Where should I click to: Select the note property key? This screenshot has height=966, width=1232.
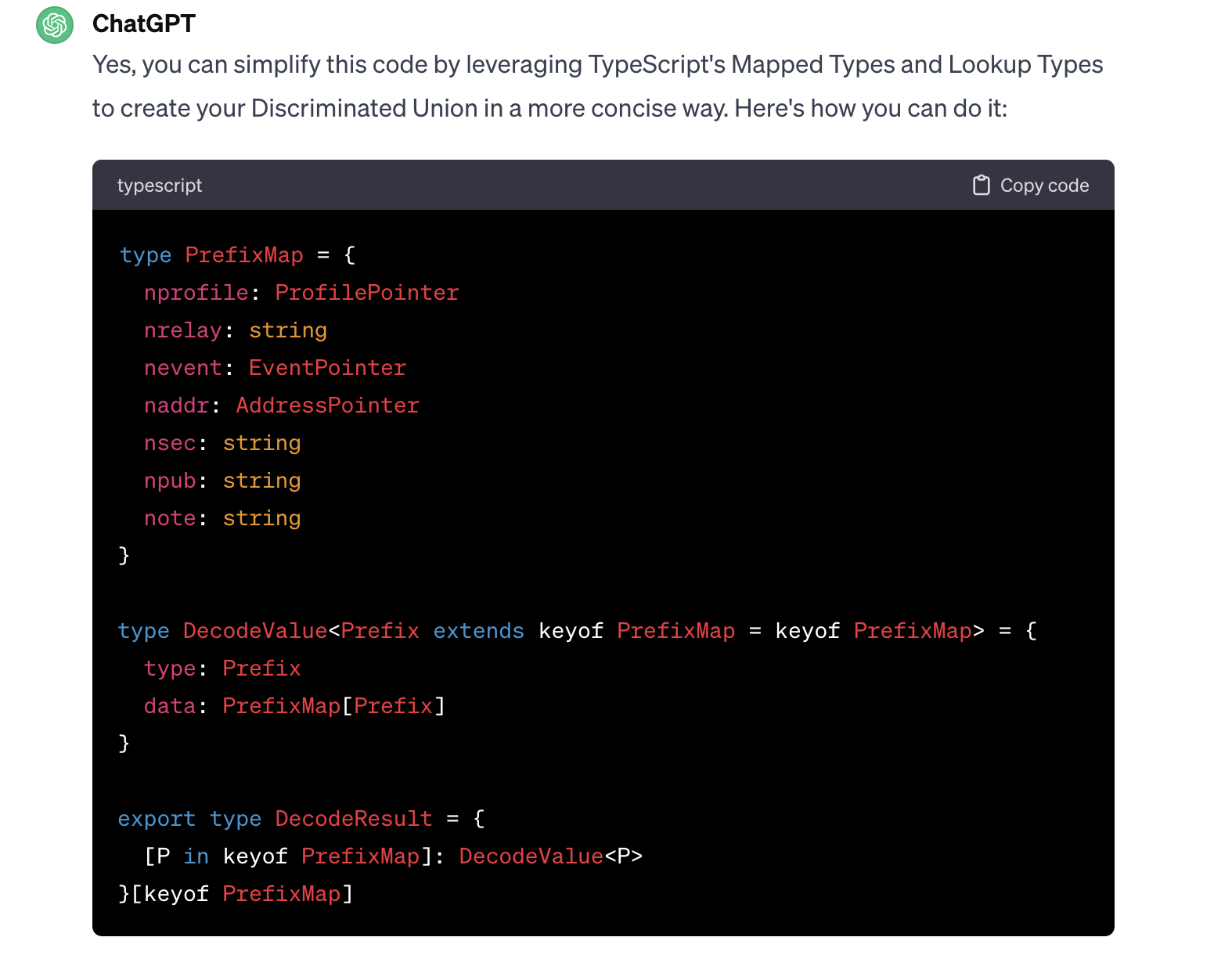(x=170, y=518)
